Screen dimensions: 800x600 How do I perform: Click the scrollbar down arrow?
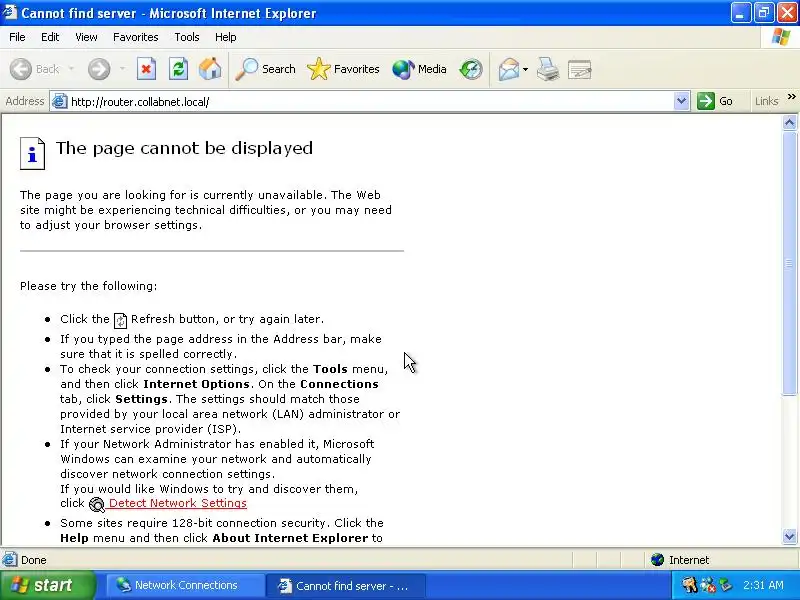pos(789,536)
